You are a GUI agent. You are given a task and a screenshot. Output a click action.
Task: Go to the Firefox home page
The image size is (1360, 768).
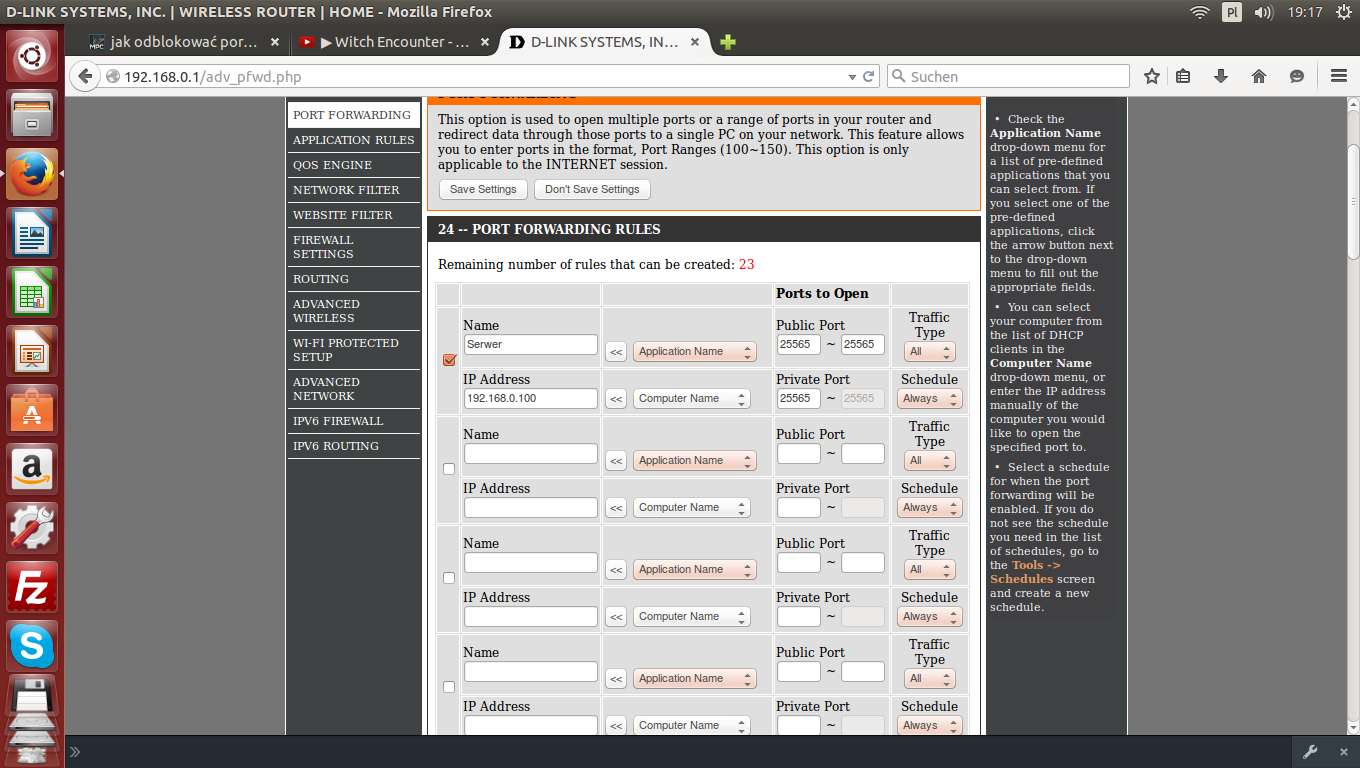1259,76
